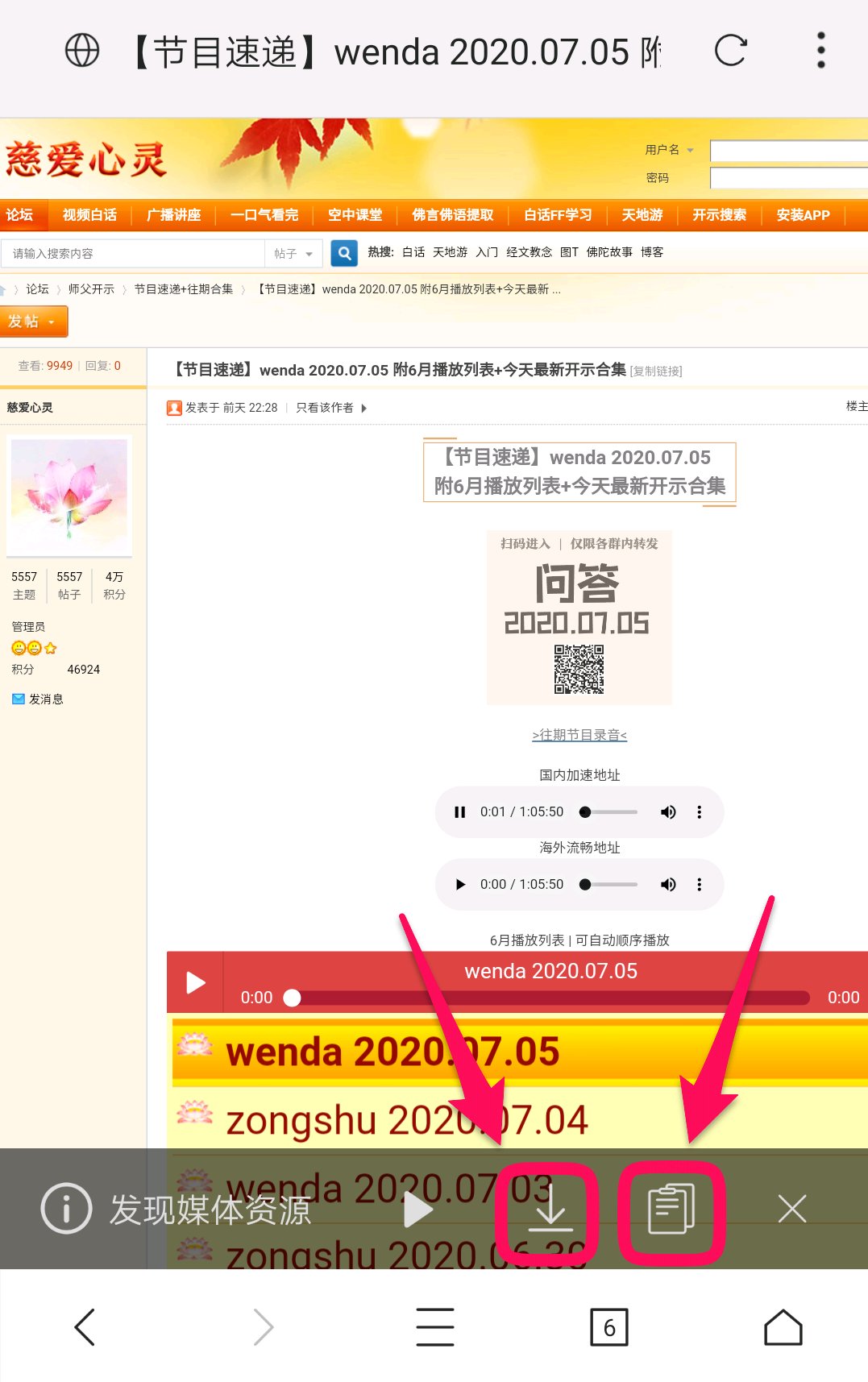This screenshot has width=868, height=1382.
Task: Play the 海外流畅地址 audio
Action: [460, 885]
